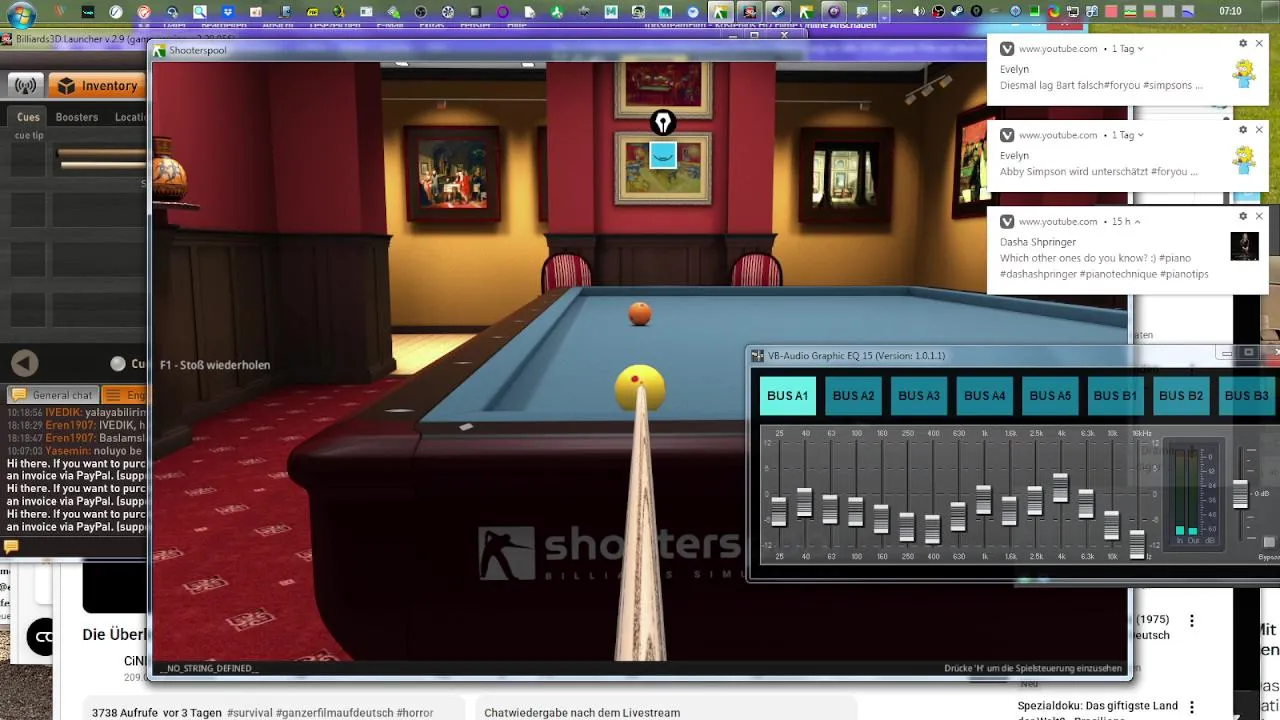Open the Inventory button in the launcher
Image resolution: width=1280 pixels, height=720 pixels.
pos(97,86)
